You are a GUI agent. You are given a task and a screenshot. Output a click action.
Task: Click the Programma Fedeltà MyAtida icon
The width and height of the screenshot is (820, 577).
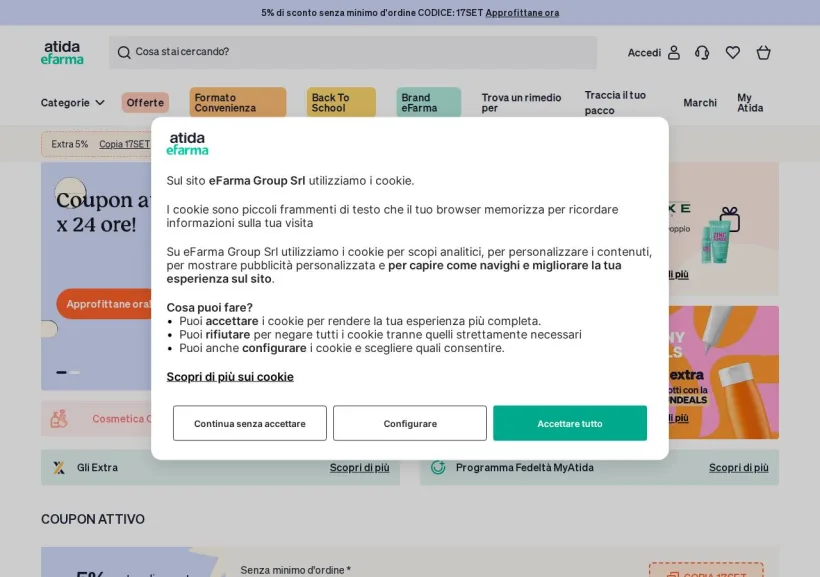point(438,467)
